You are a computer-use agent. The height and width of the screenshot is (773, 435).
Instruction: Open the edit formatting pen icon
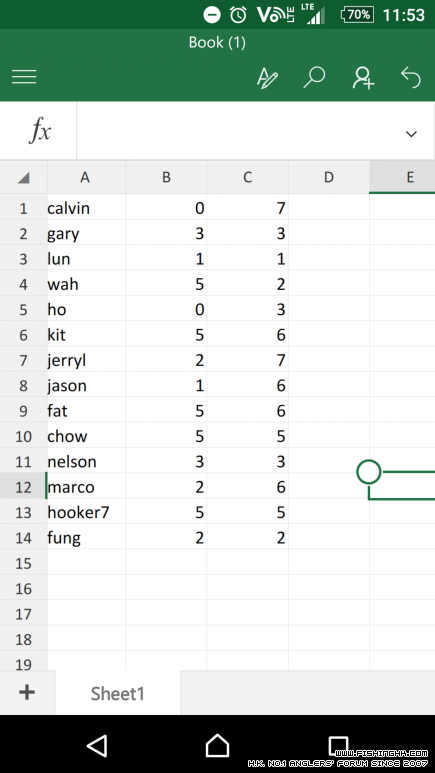pos(267,78)
